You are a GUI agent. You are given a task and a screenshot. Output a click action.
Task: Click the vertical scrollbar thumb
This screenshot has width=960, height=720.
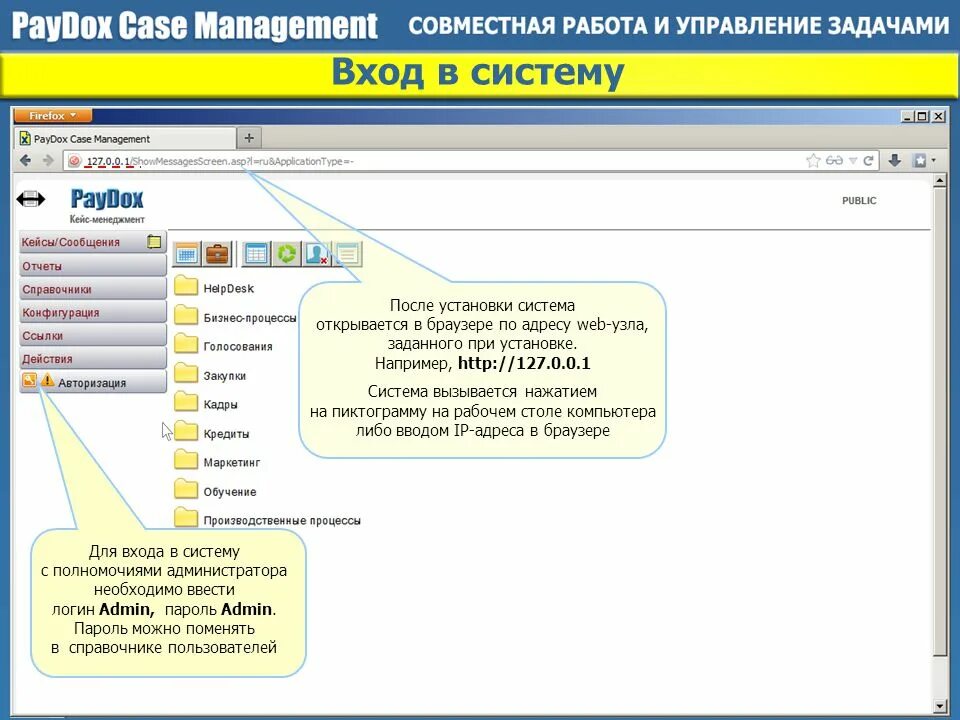tap(940, 421)
